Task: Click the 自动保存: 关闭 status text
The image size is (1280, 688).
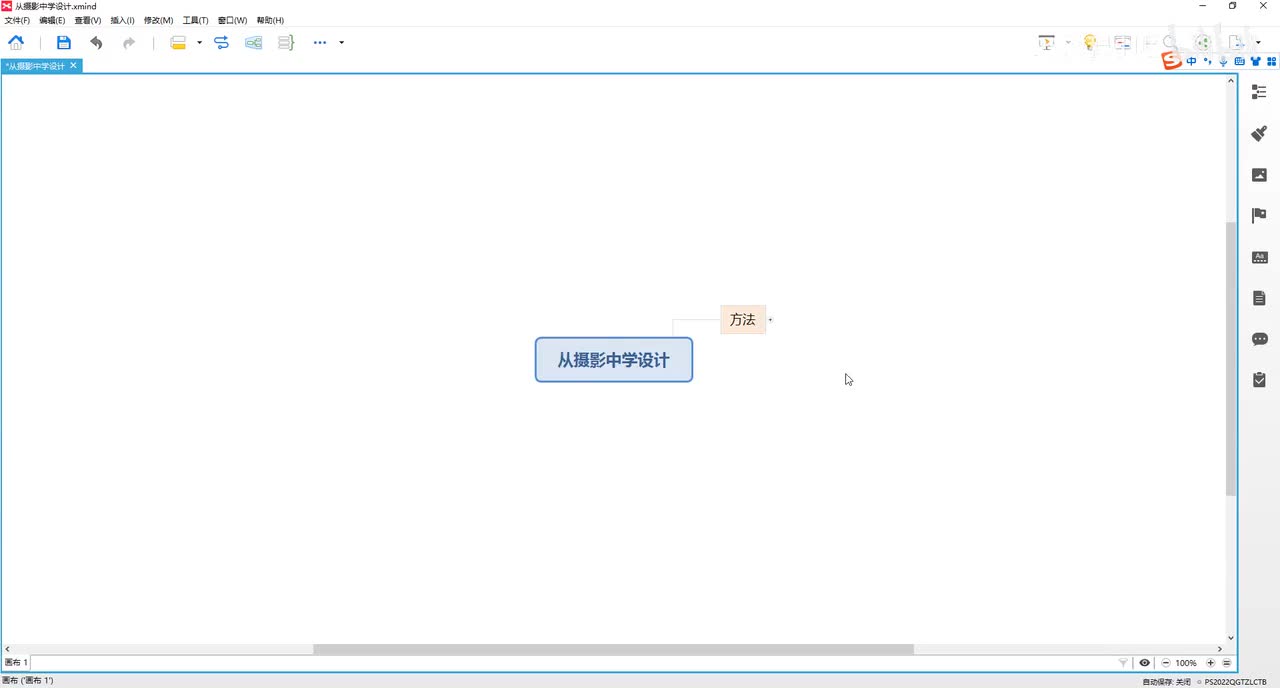Action: click(1166, 681)
